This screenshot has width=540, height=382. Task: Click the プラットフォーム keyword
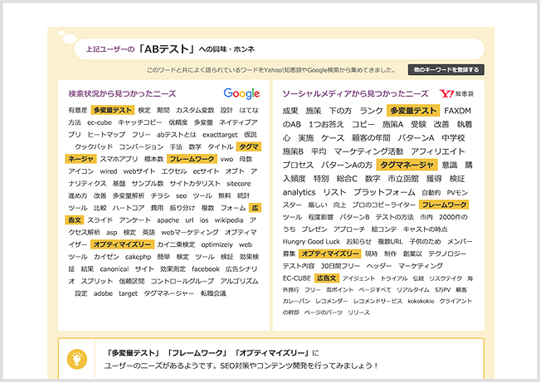click(384, 192)
